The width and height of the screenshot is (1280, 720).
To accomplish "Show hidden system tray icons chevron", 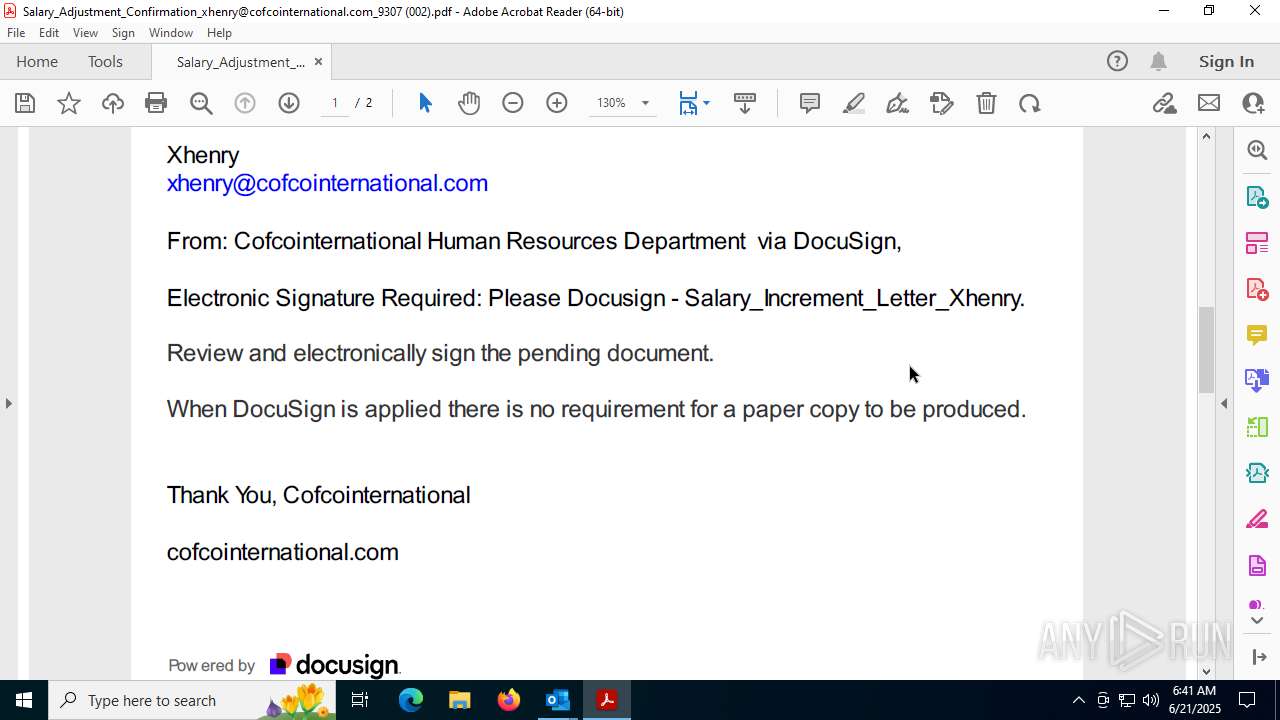I will pyautogui.click(x=1078, y=700).
